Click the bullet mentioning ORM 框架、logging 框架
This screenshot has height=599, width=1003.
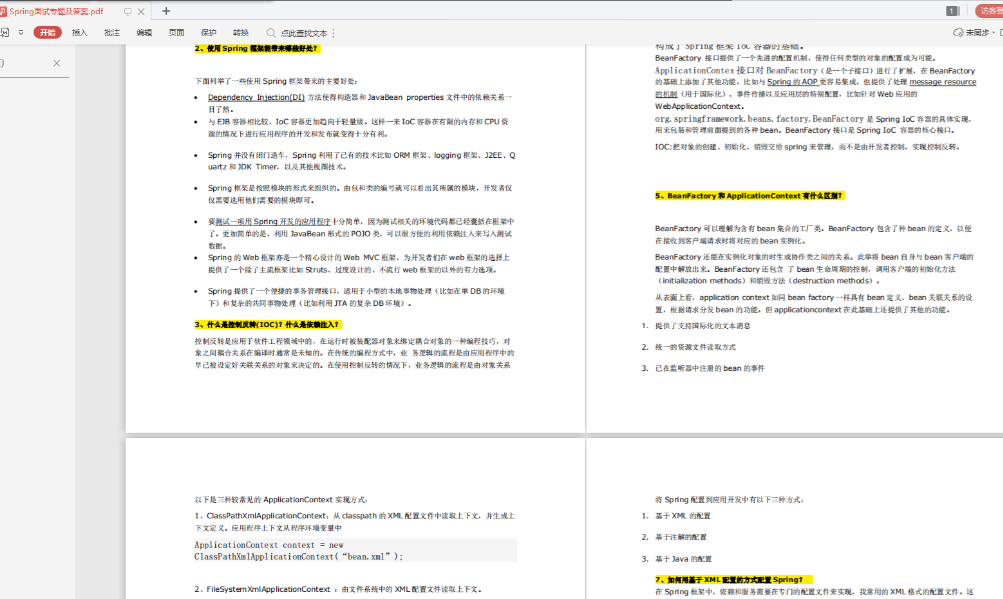361,161
